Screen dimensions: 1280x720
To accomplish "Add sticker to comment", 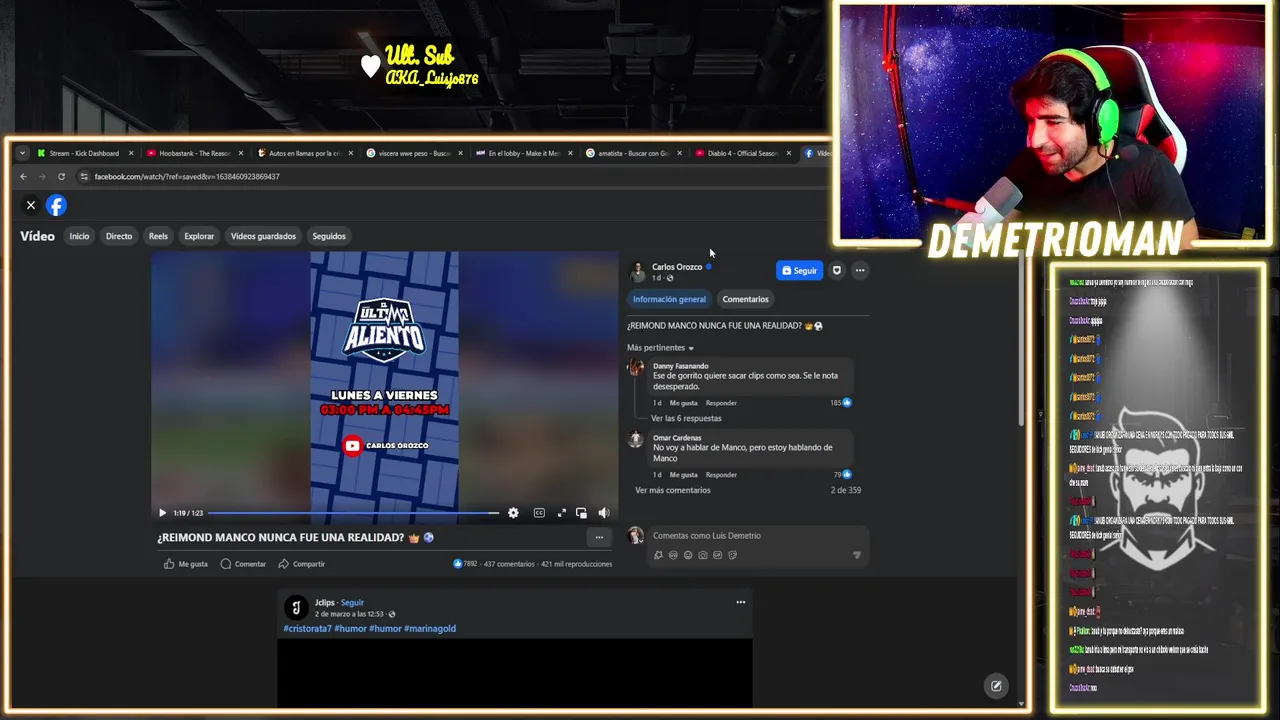I will [733, 555].
